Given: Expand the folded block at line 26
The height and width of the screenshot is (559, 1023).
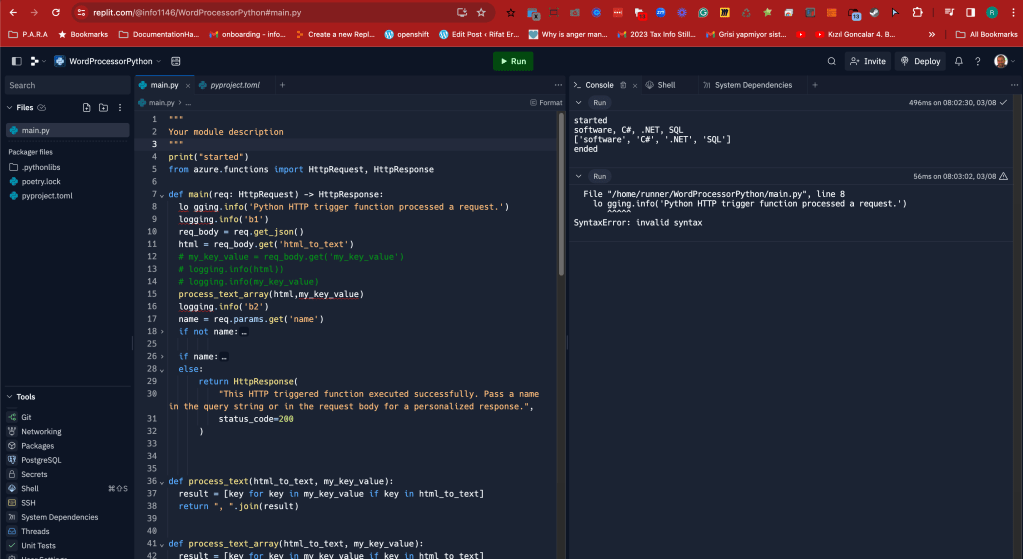Looking at the screenshot, I should (x=162, y=357).
